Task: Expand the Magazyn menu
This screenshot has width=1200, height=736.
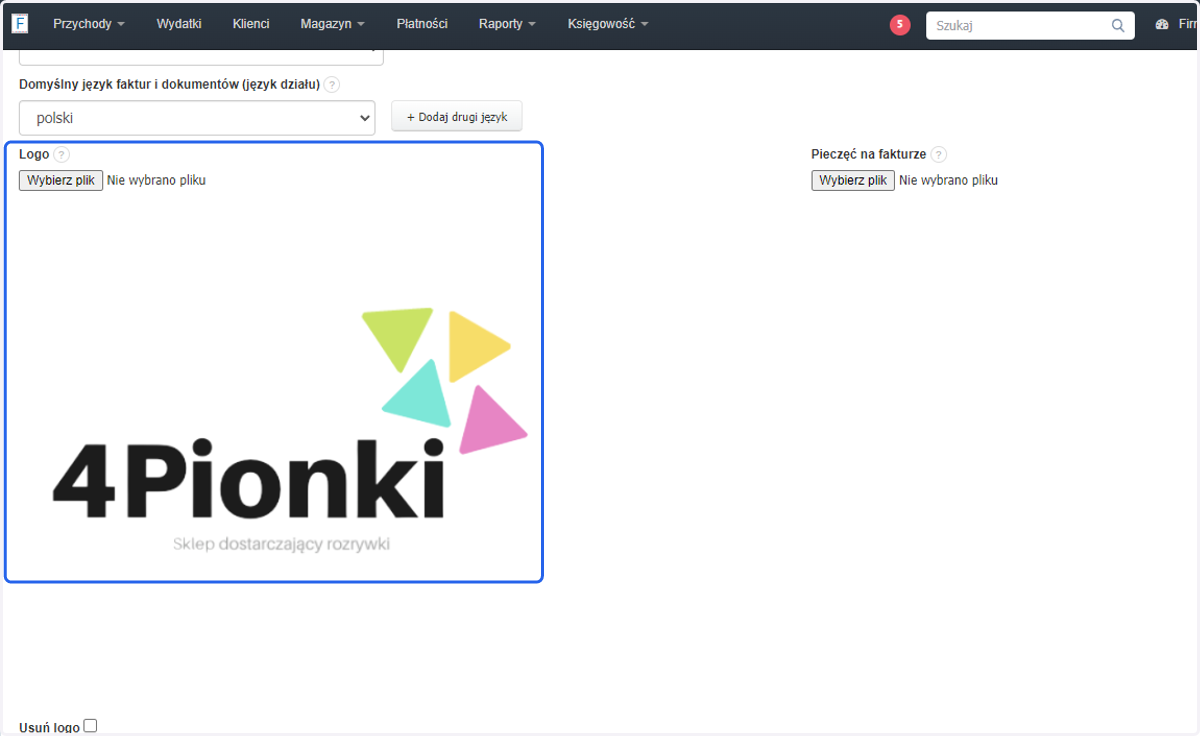Action: (332, 24)
